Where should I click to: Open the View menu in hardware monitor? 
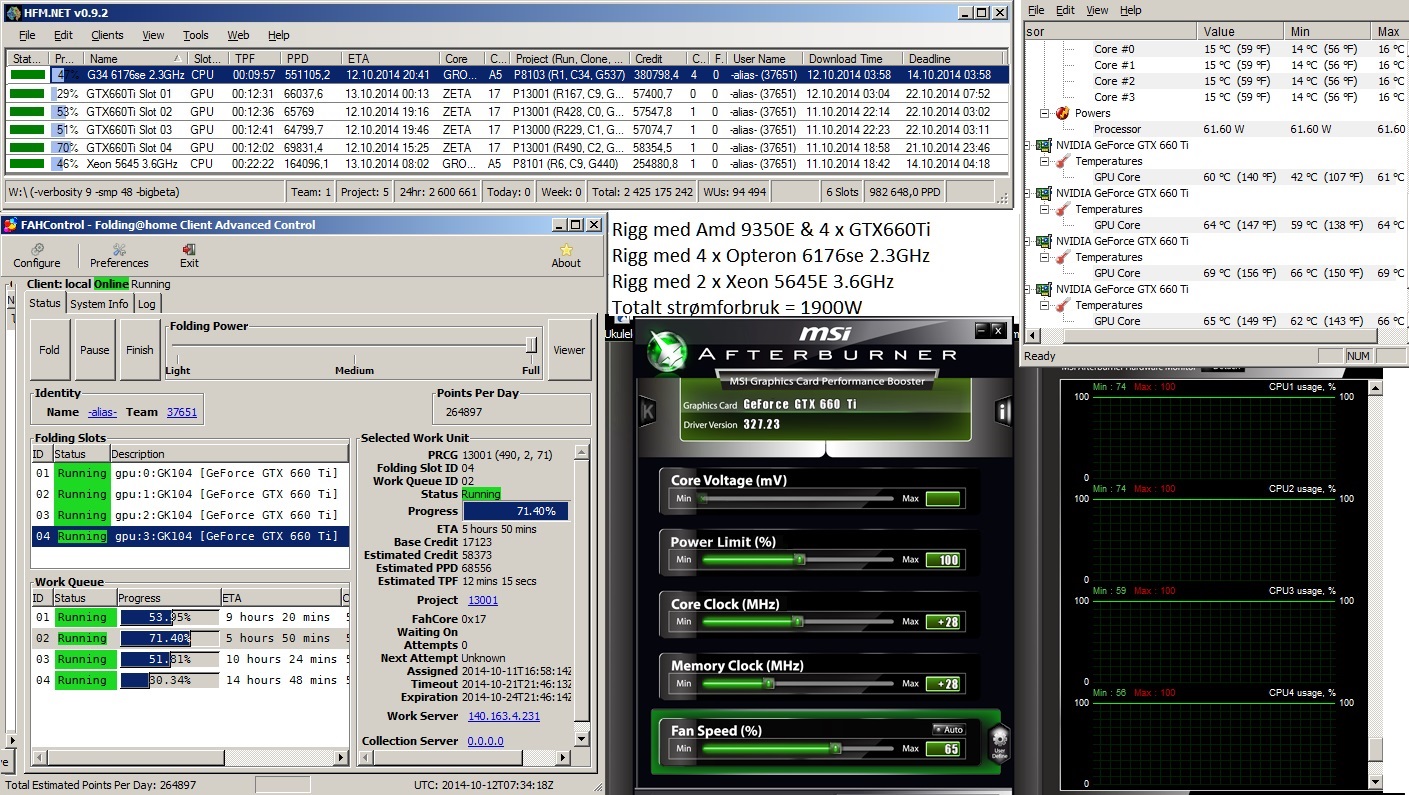(1097, 10)
